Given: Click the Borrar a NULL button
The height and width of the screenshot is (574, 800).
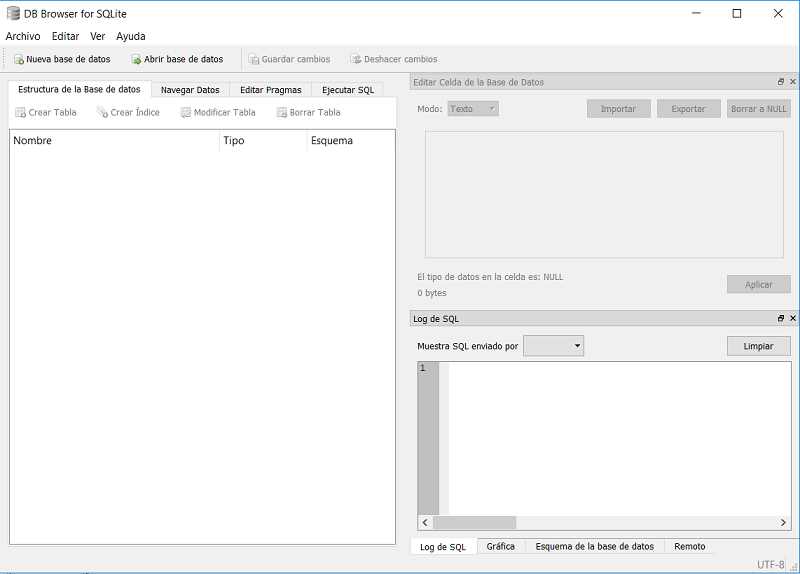Looking at the screenshot, I should (759, 109).
